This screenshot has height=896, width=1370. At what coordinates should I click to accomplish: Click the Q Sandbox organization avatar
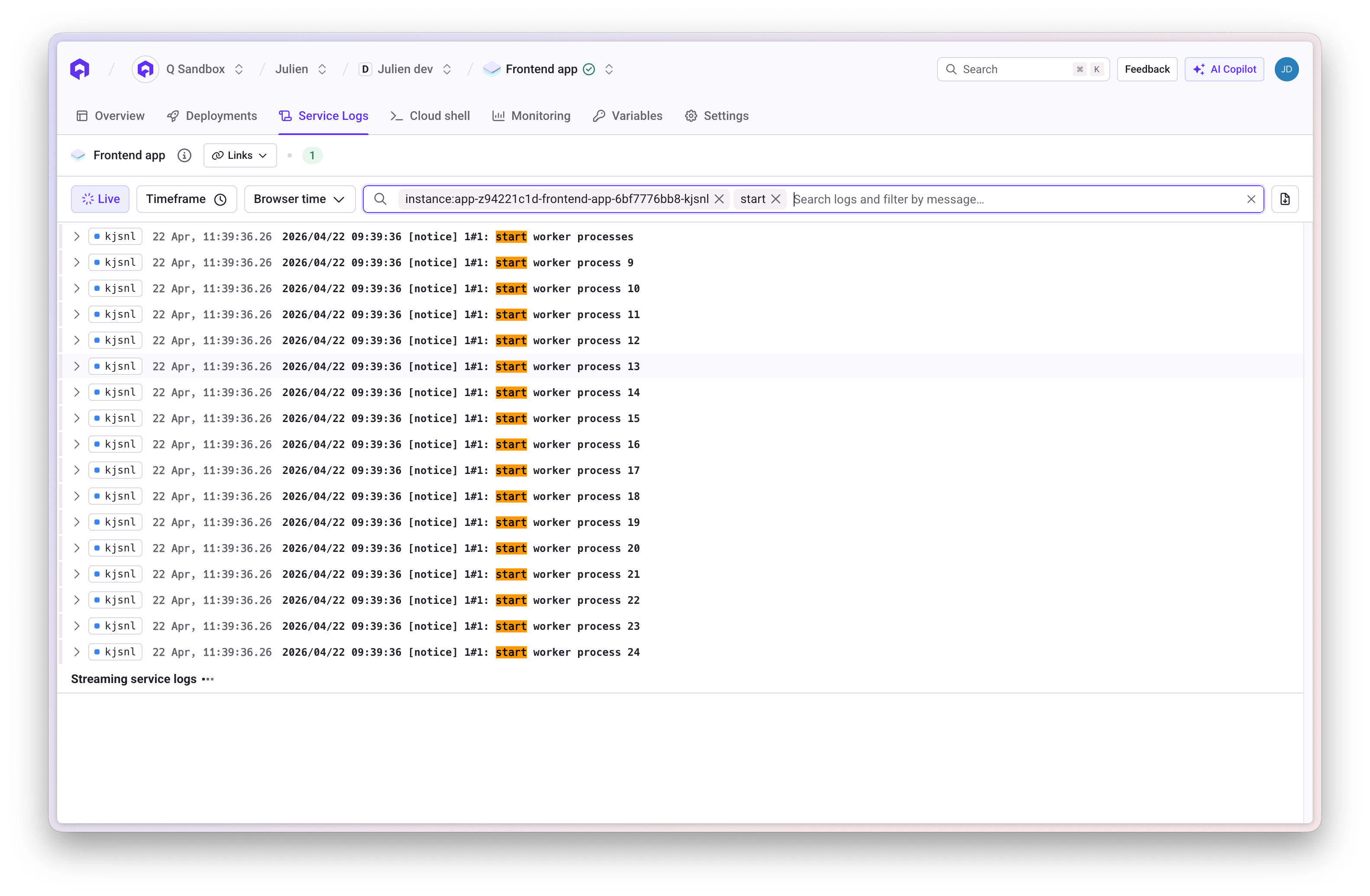145,69
